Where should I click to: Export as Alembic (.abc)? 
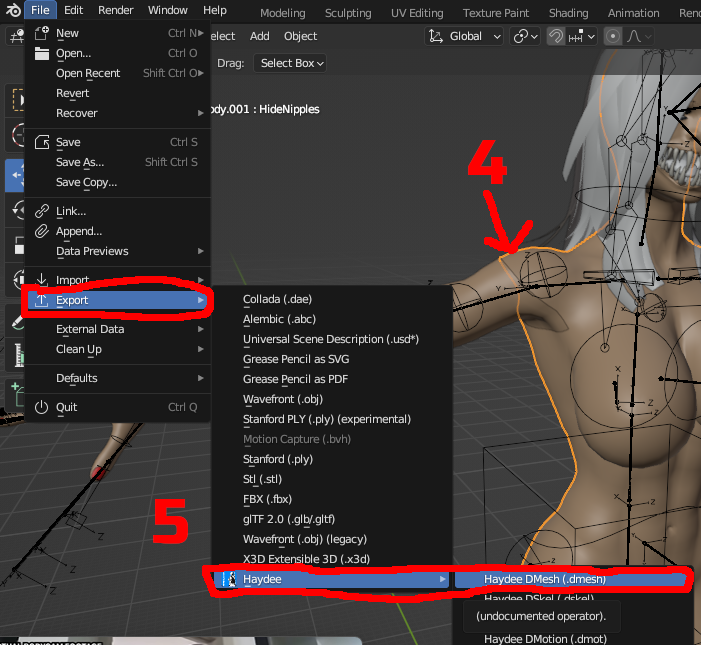point(332,319)
